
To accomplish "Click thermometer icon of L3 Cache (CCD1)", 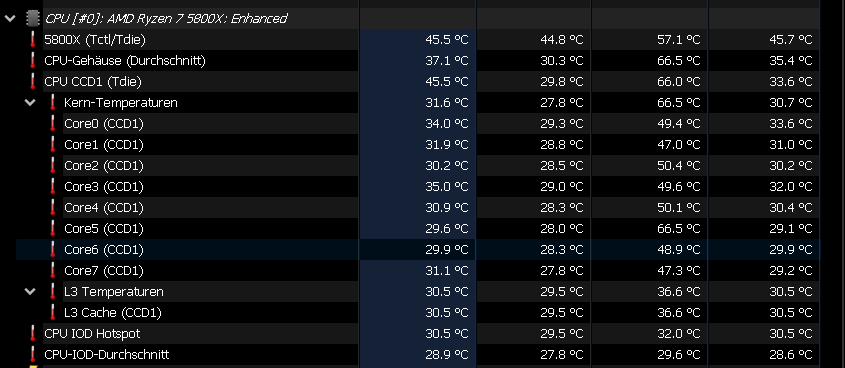I will 52,313.
